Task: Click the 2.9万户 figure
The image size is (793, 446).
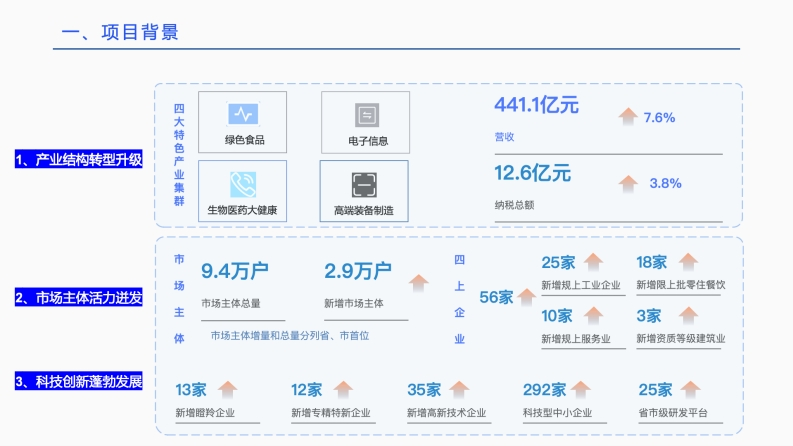Action: (x=358, y=271)
